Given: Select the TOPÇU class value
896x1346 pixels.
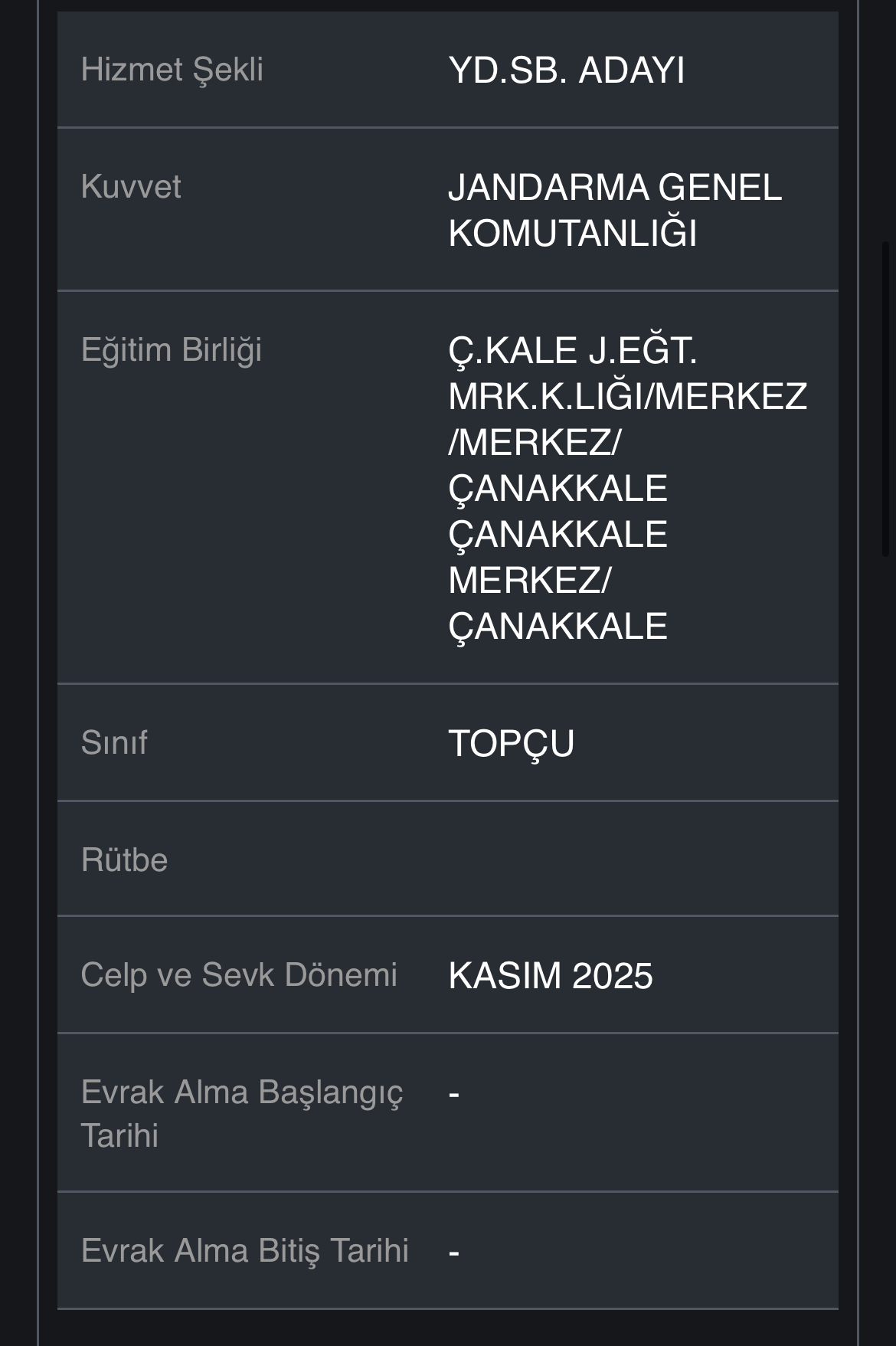Looking at the screenshot, I should (511, 743).
